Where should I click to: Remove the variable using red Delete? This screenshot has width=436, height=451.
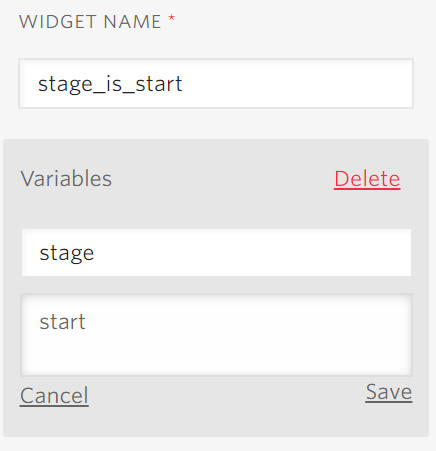click(367, 179)
